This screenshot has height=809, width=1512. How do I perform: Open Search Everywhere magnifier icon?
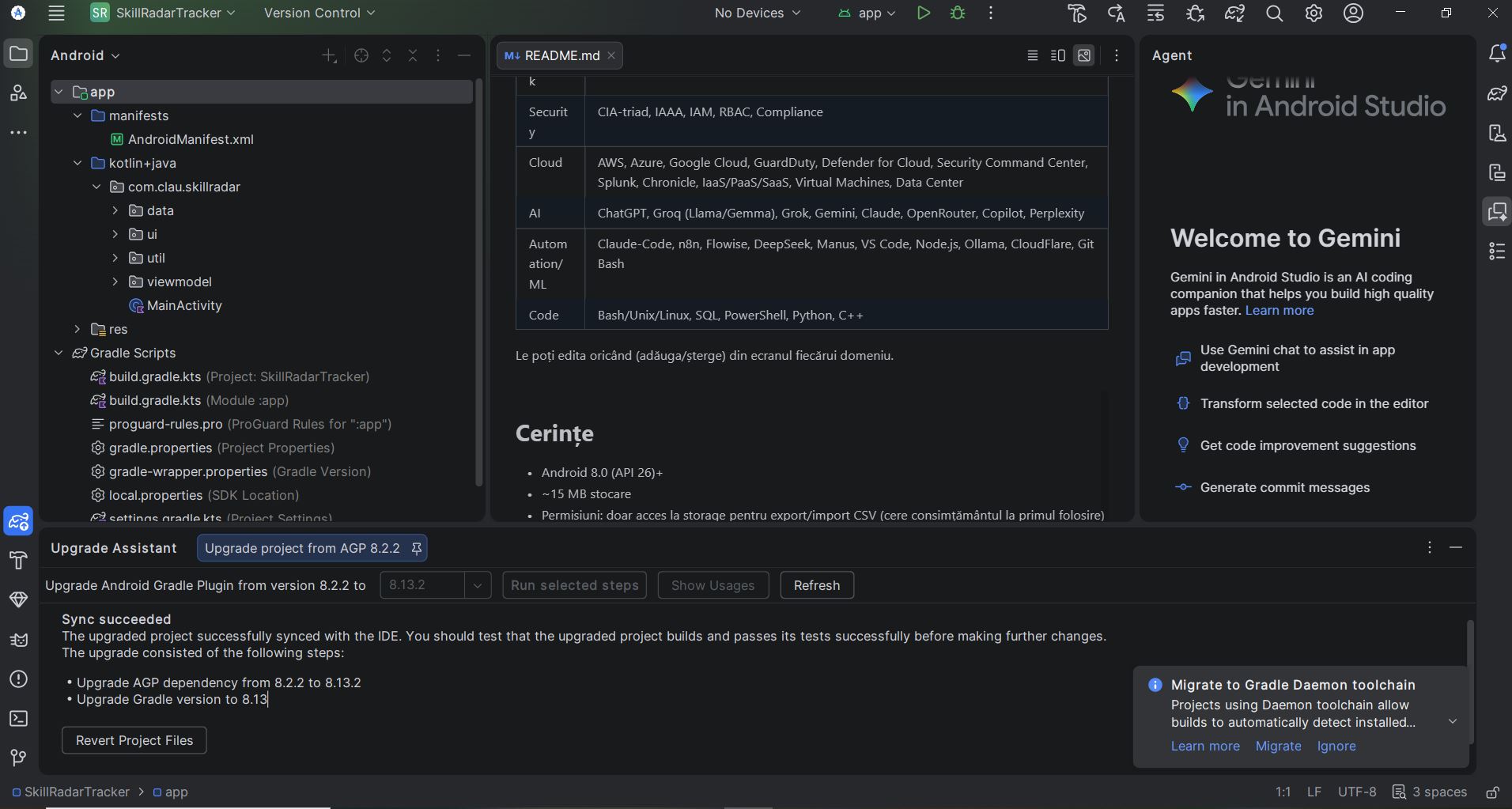pos(1274,13)
